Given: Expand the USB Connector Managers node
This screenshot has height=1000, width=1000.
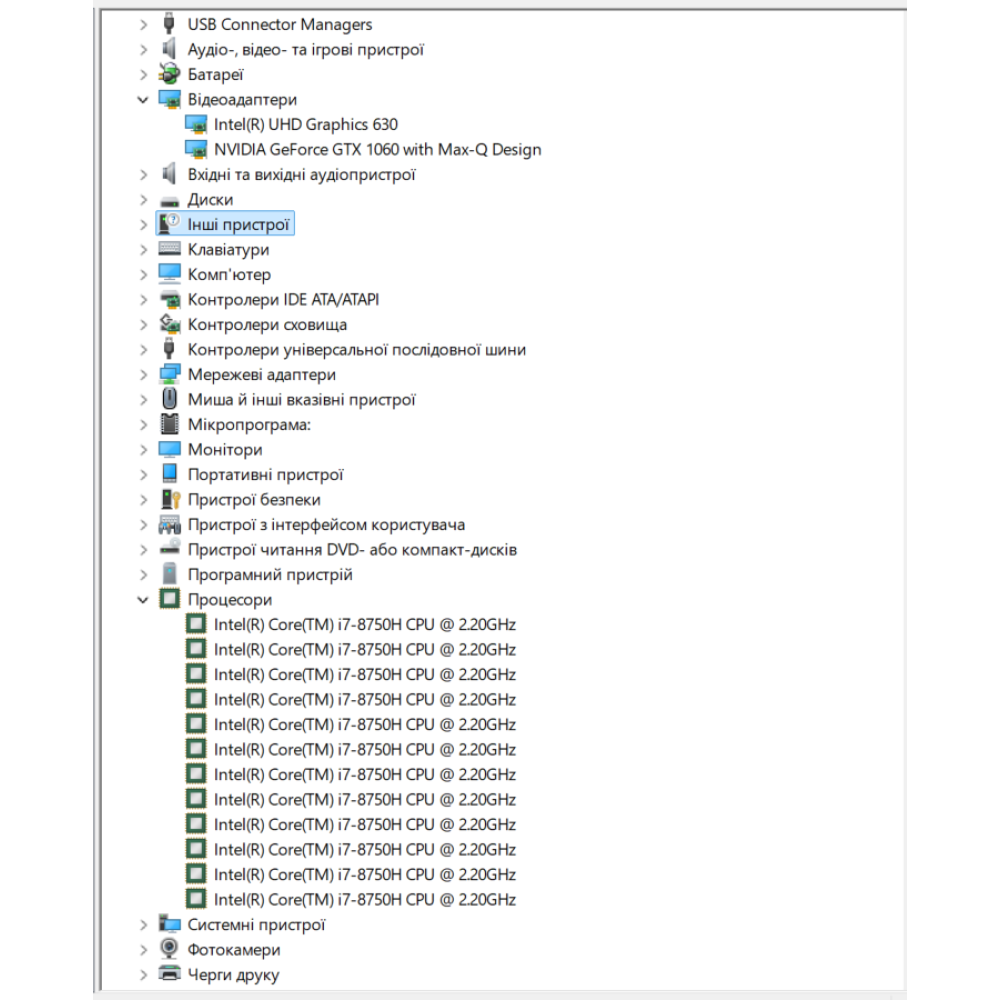Looking at the screenshot, I should click(143, 25).
